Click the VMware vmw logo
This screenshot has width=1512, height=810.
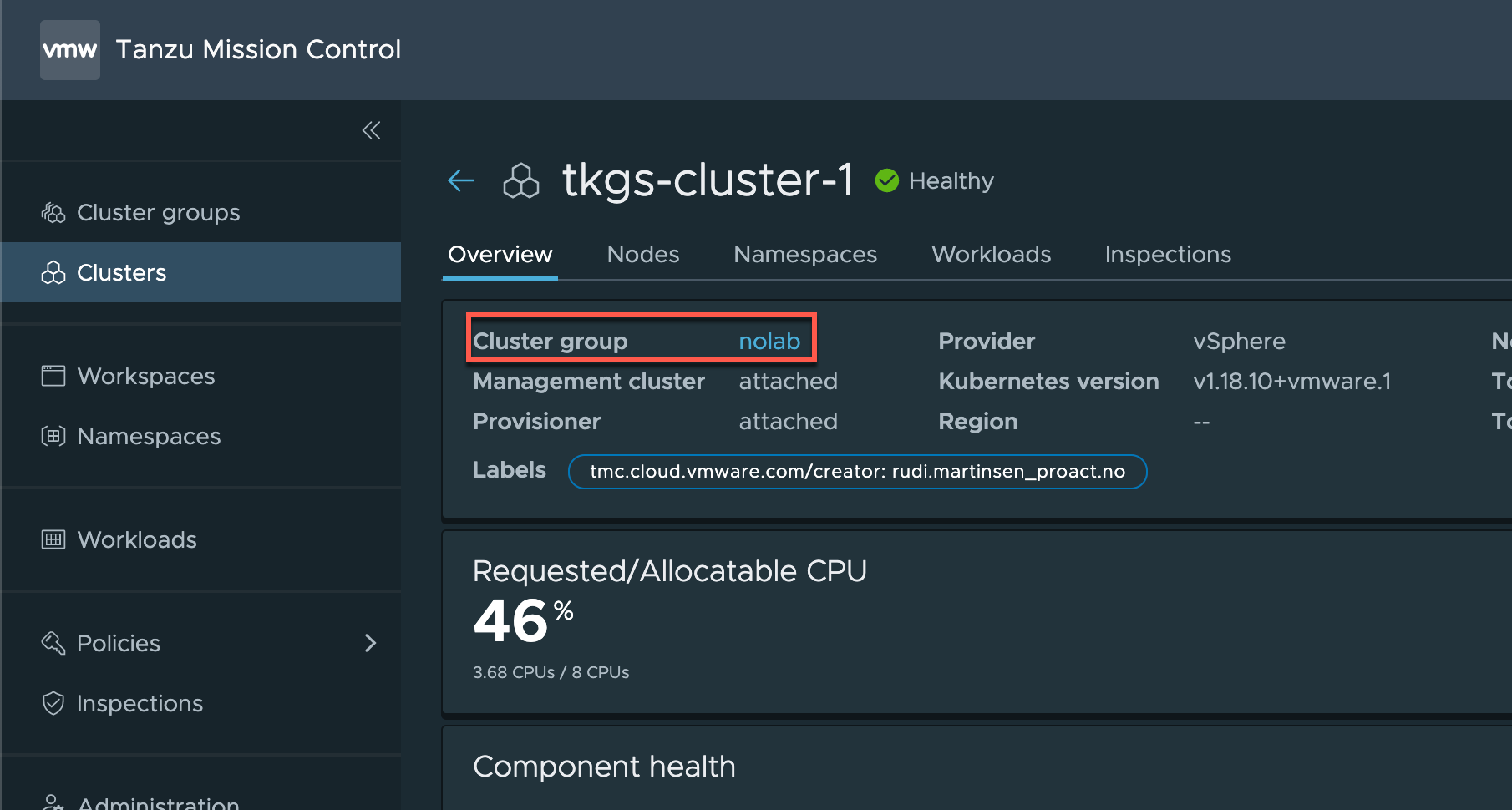pos(70,50)
